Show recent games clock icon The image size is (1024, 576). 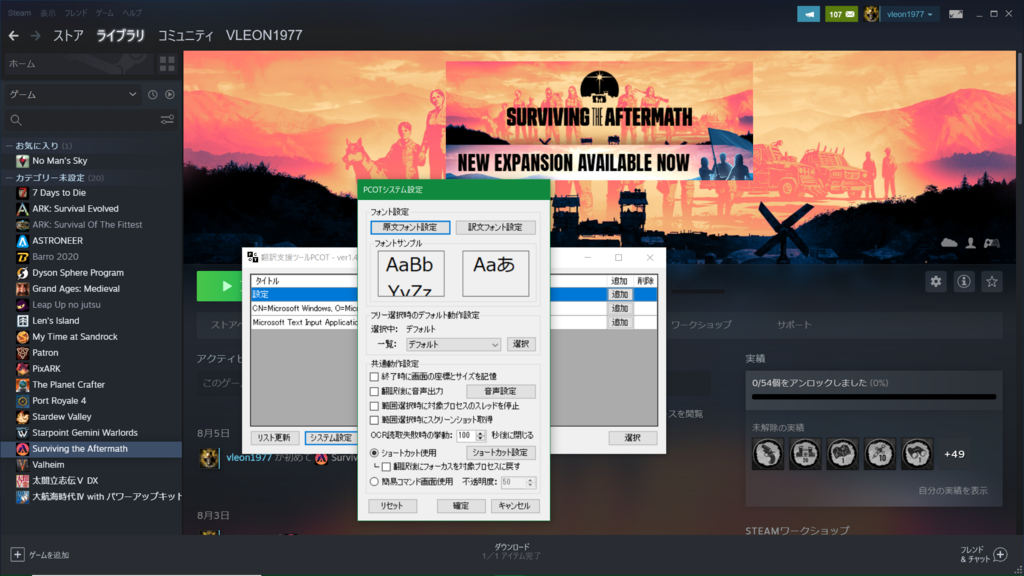[153, 95]
